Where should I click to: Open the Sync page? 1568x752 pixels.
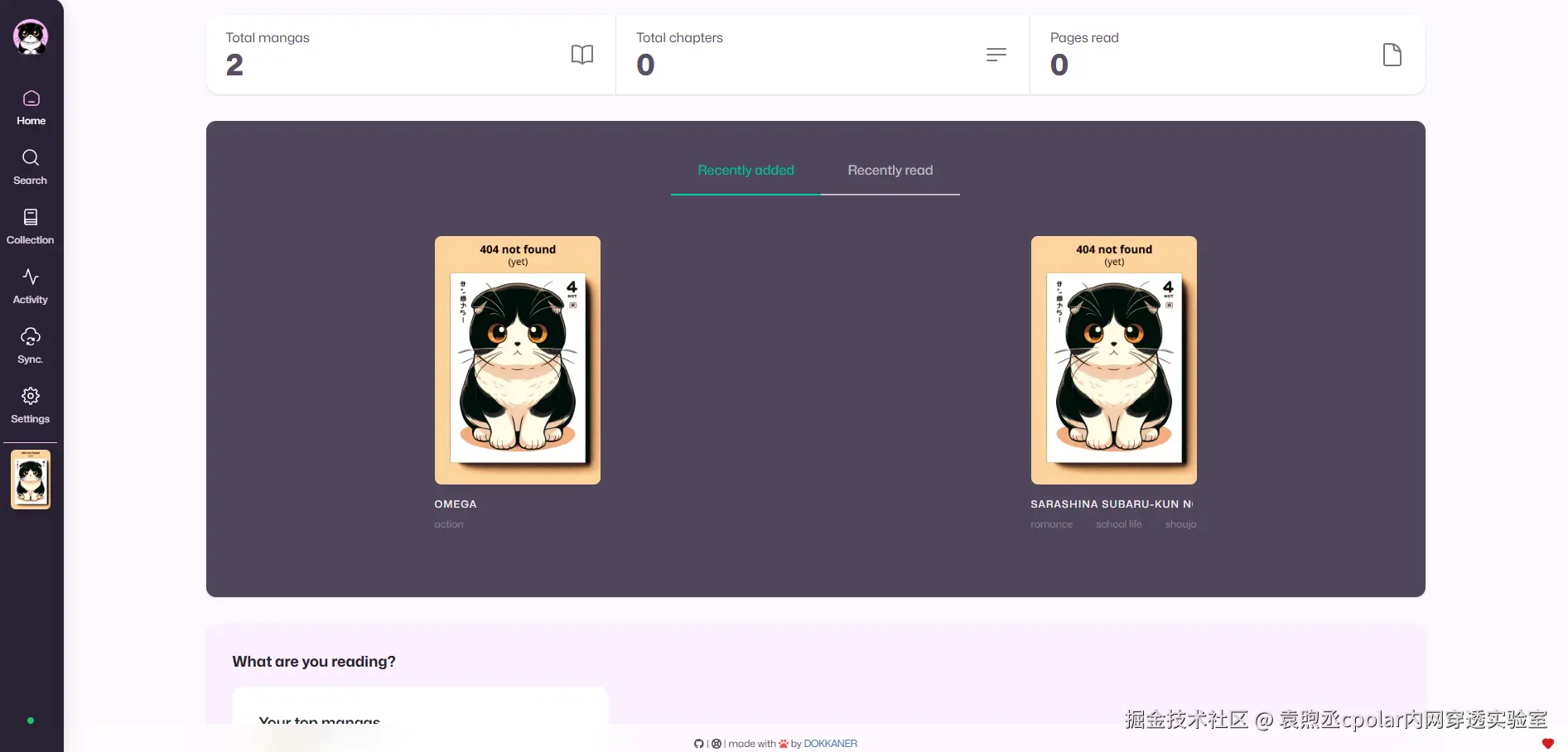[31, 346]
